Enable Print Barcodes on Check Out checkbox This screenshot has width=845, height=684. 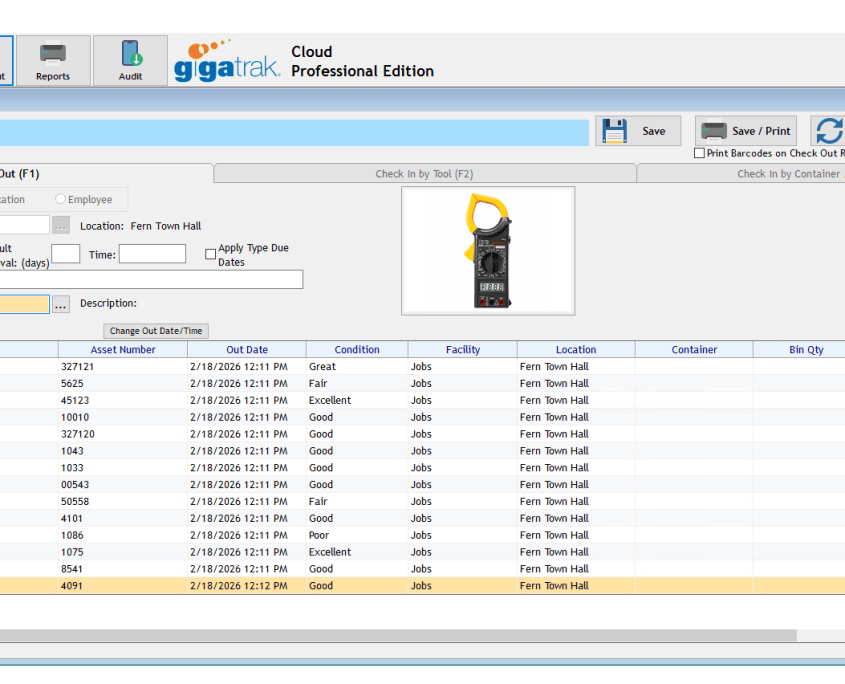[699, 153]
